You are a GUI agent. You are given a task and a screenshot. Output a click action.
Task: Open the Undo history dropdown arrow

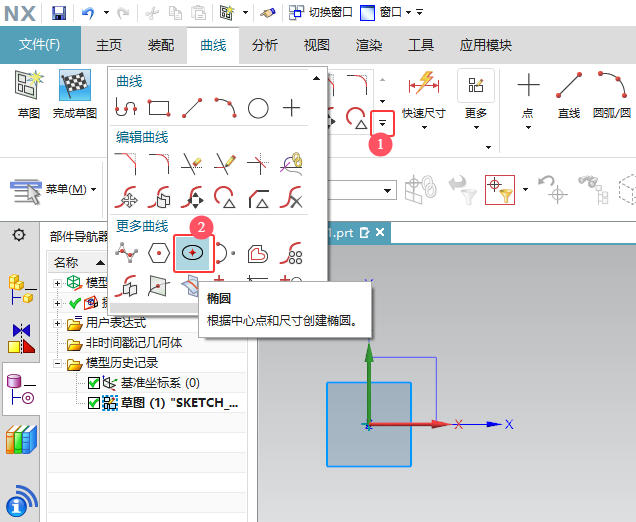coord(106,13)
